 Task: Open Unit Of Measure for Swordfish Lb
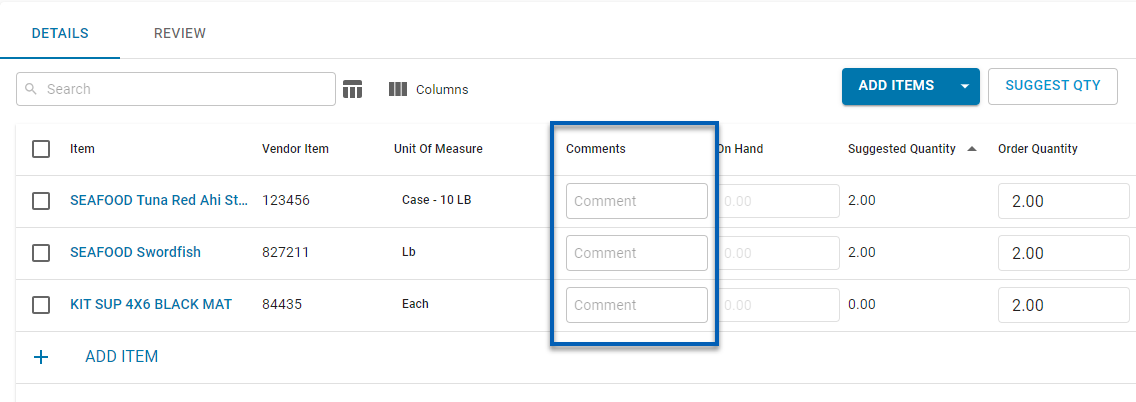click(x=409, y=252)
